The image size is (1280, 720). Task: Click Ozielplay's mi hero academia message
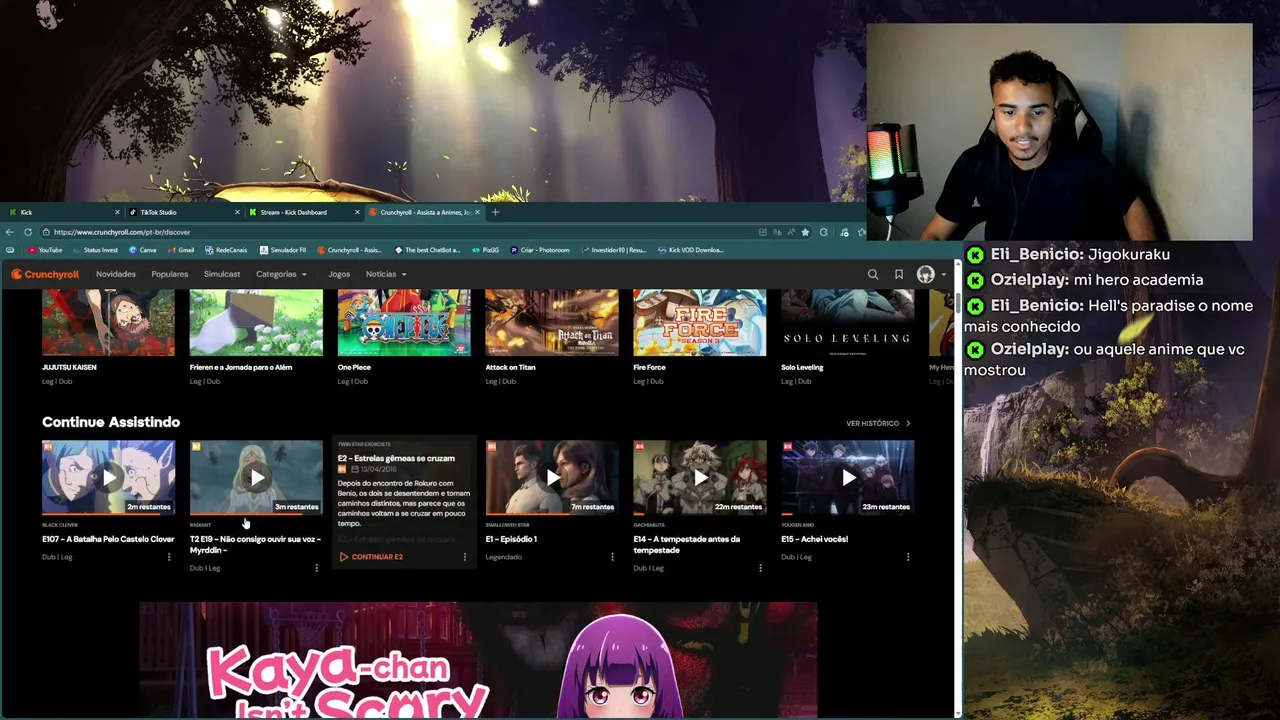click(x=1084, y=280)
